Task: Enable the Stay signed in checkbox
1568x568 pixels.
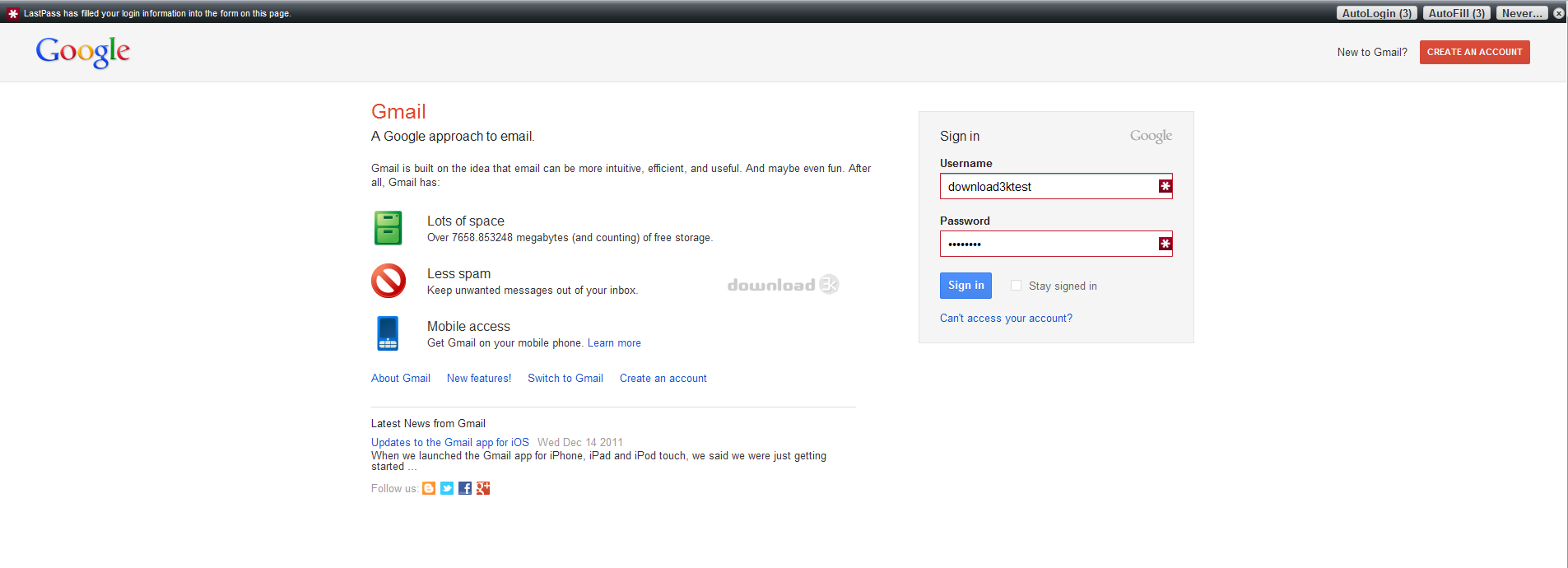Action: coord(1016,286)
